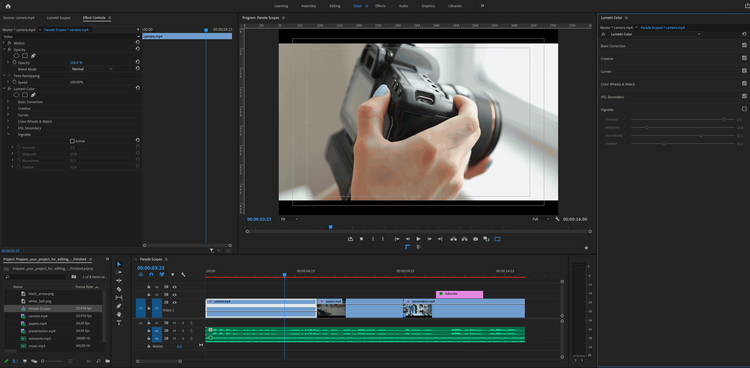Switch to Effects workspace
Image resolution: width=750 pixels, height=368 pixels.
380,6
